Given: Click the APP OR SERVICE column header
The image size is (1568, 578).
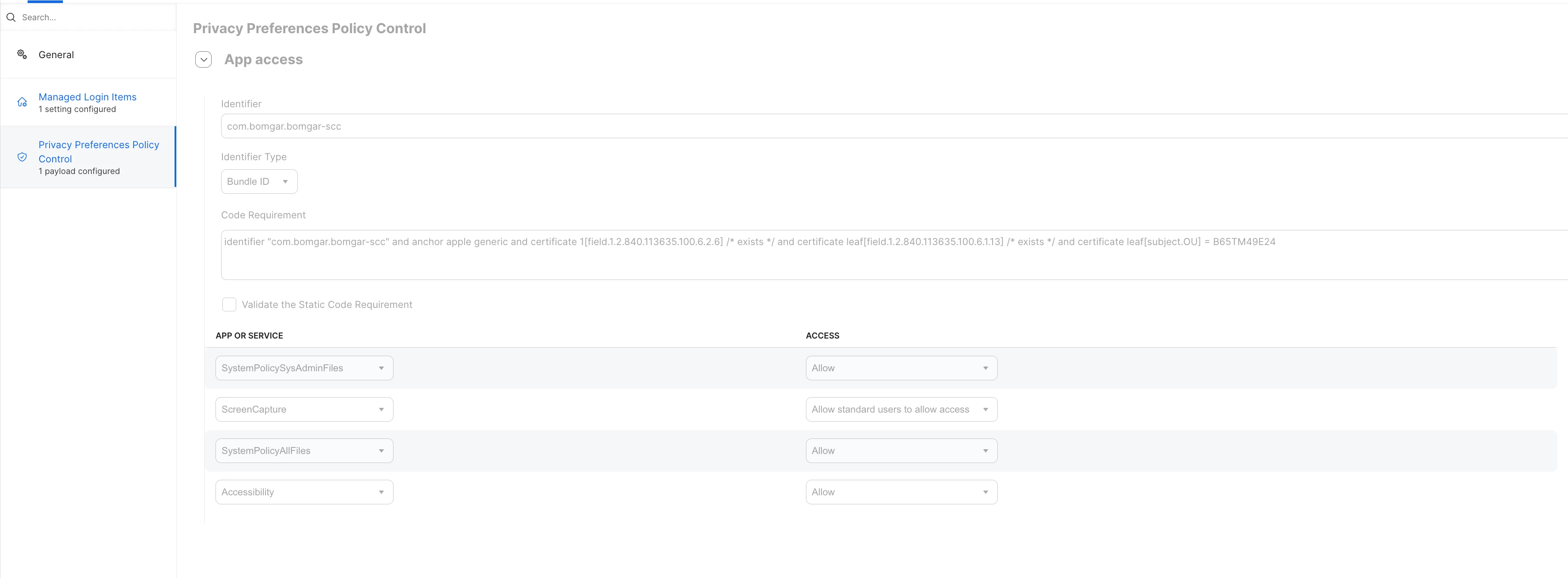Looking at the screenshot, I should [x=249, y=336].
